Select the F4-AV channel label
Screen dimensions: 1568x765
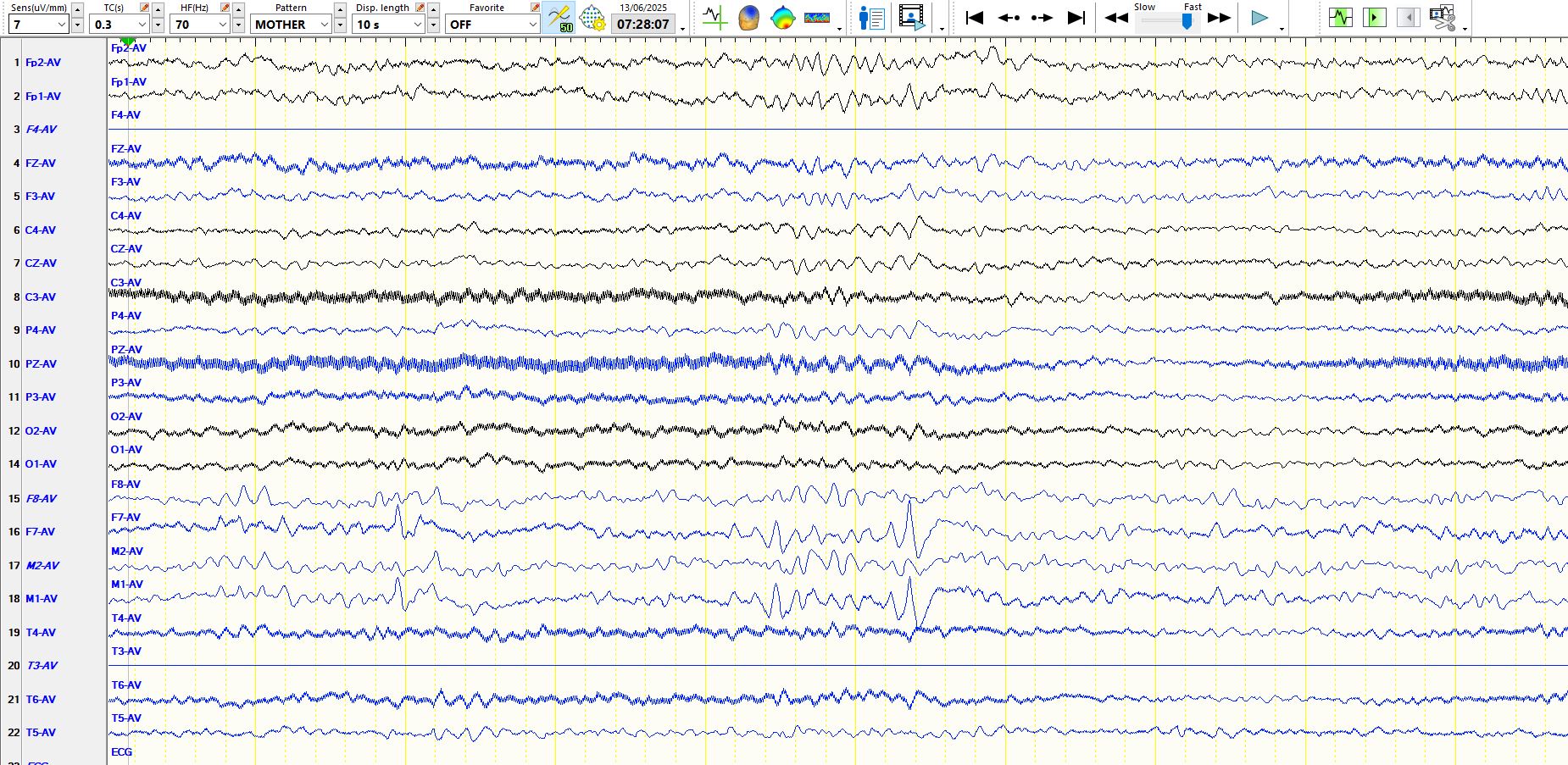[42, 130]
